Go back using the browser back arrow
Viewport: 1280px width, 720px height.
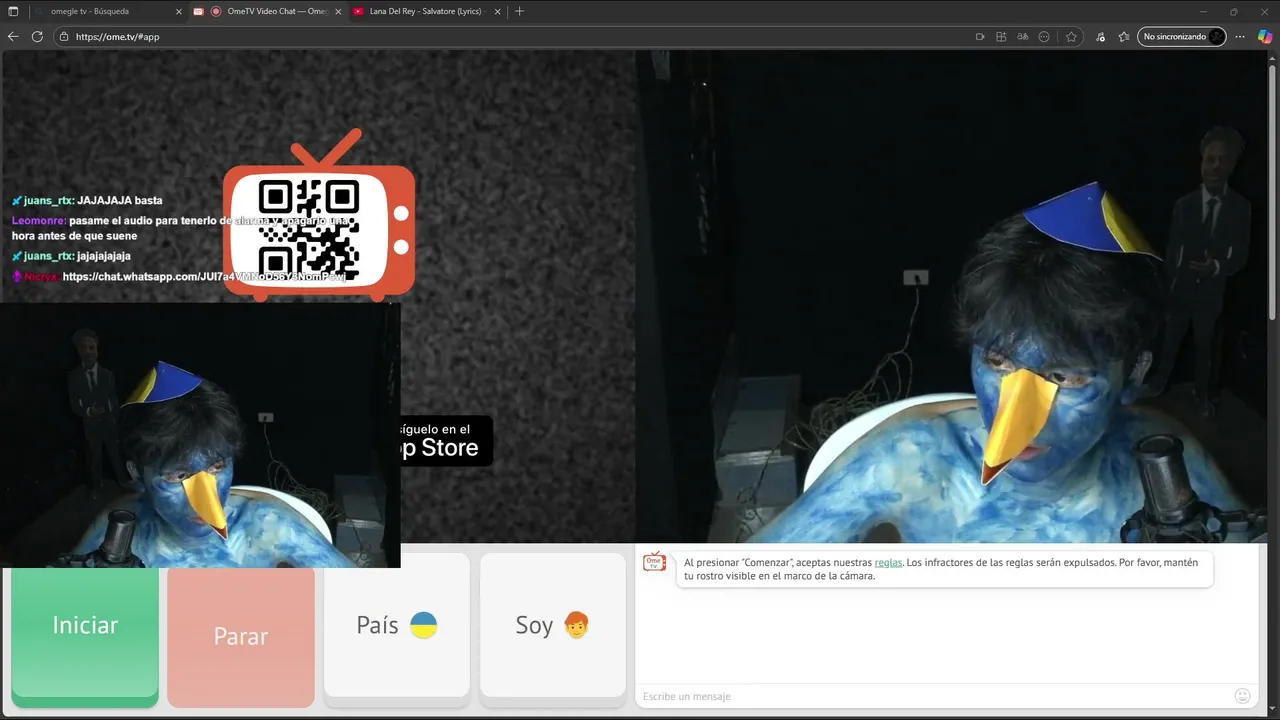tap(13, 36)
